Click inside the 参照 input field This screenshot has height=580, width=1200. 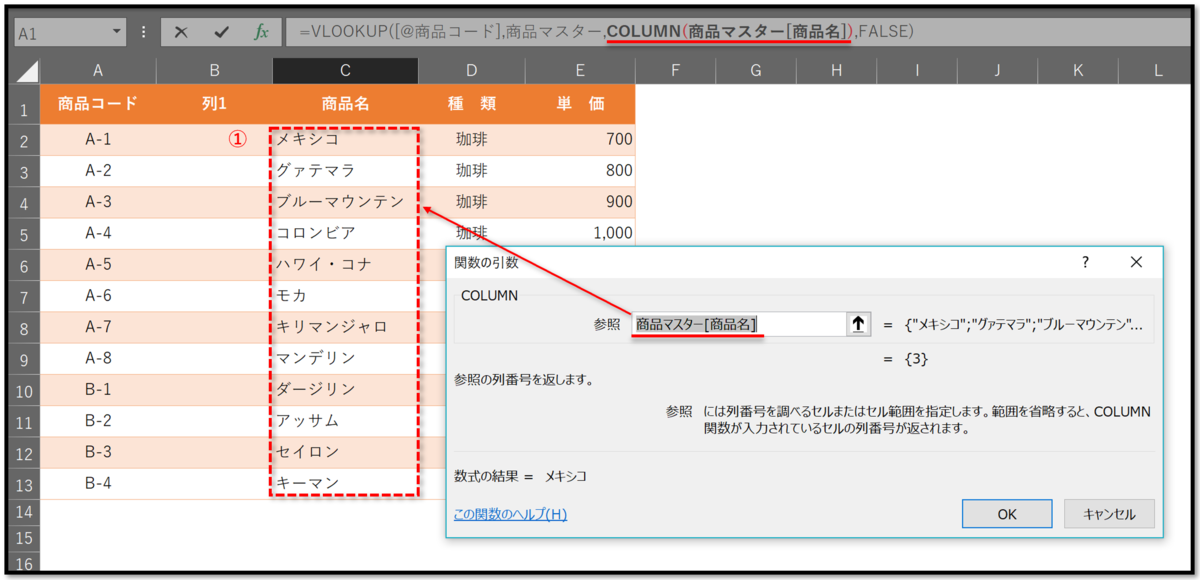coord(740,323)
